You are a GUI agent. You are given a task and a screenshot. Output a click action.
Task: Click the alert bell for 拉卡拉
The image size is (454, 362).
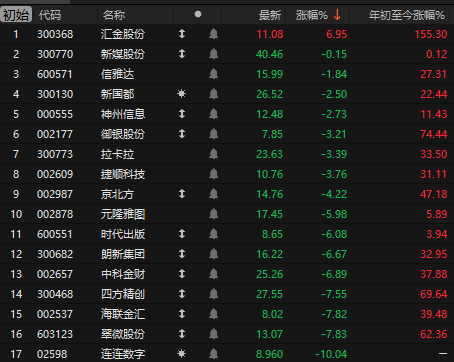point(213,154)
